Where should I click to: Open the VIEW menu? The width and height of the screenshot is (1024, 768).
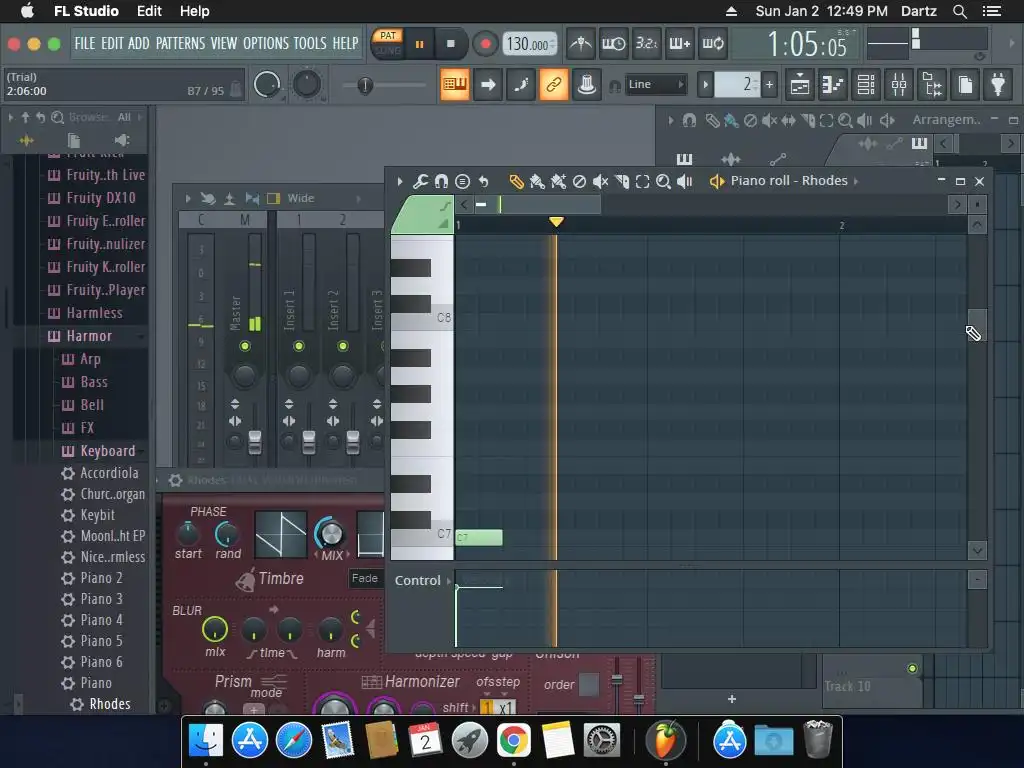(224, 43)
